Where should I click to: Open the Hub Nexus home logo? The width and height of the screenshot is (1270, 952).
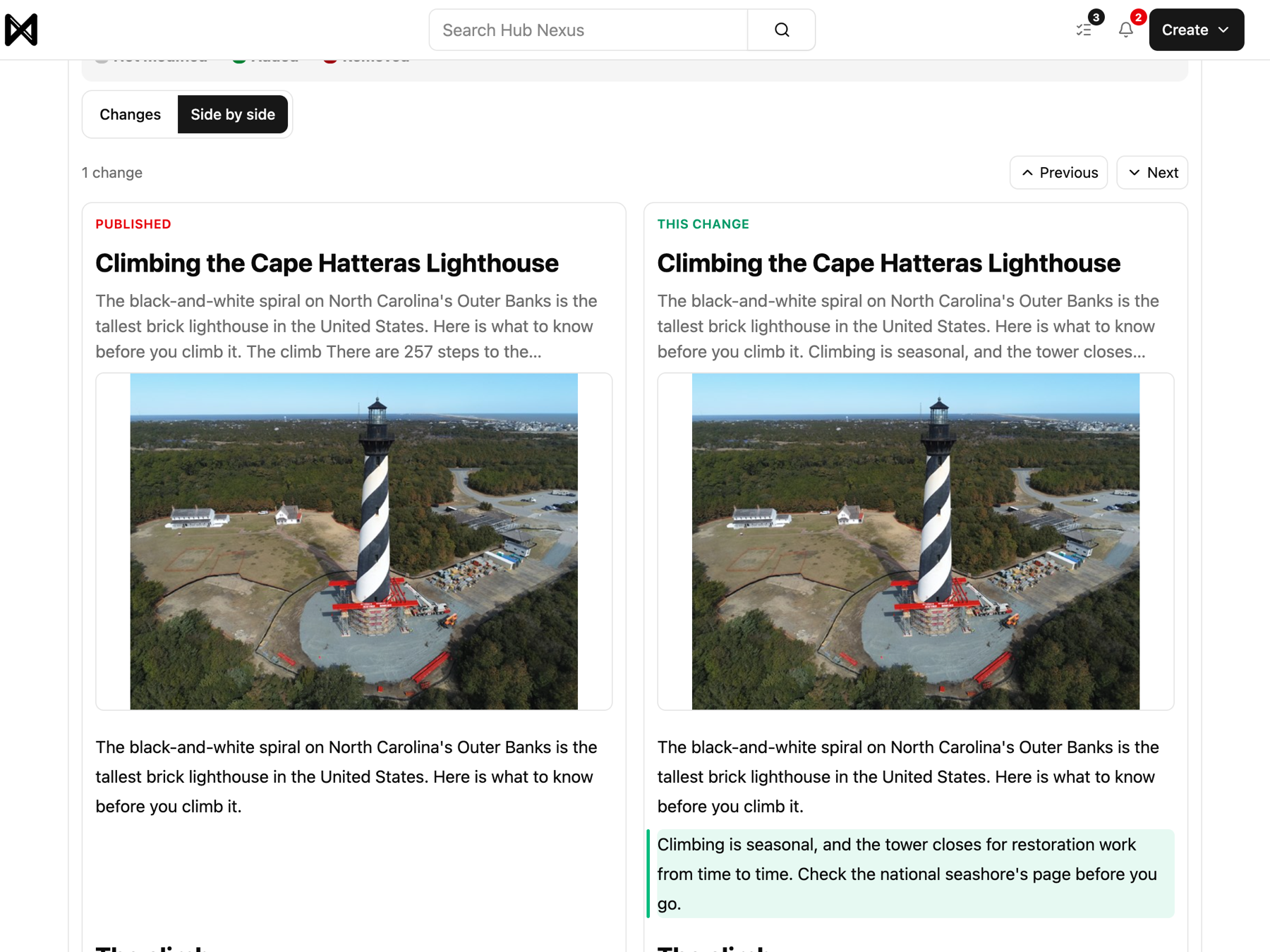point(21,30)
